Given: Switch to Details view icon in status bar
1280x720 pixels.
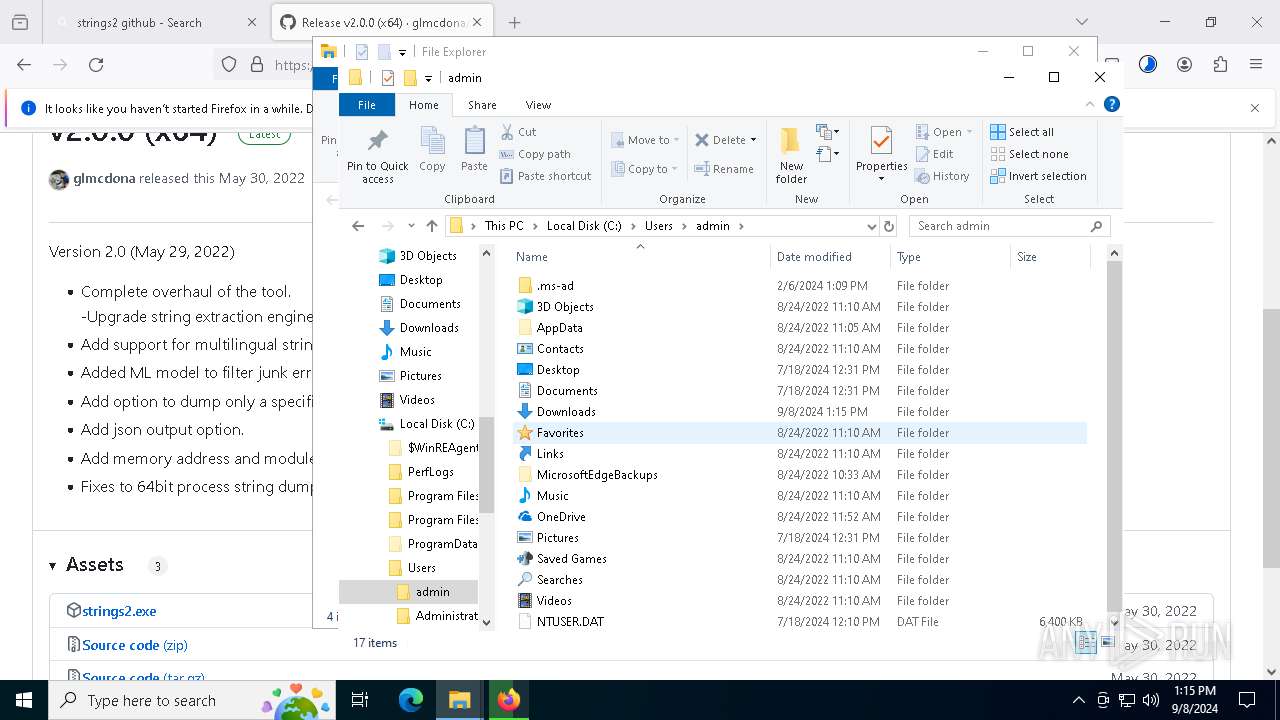Looking at the screenshot, I should coord(1086,643).
